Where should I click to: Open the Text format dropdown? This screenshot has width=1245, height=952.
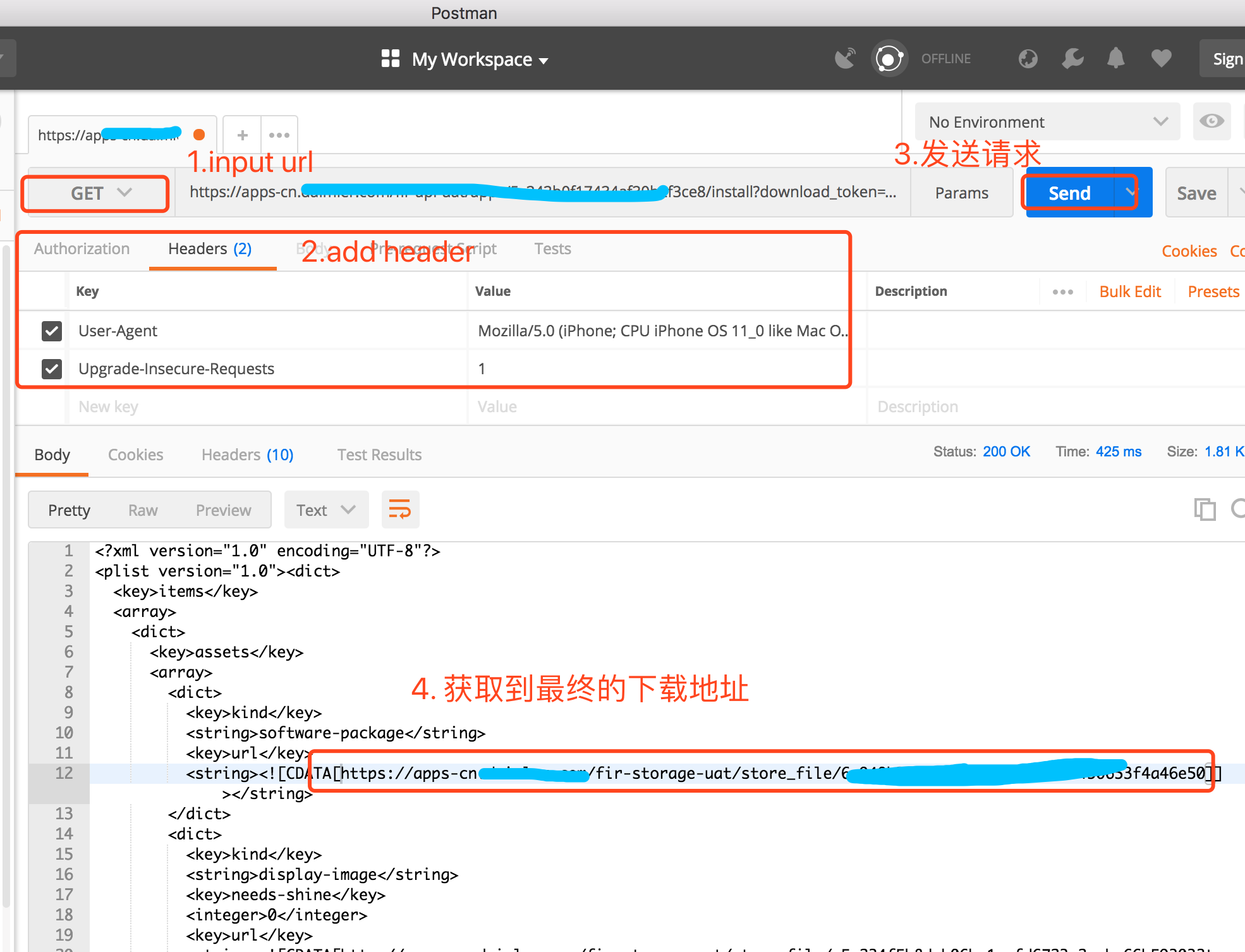(326, 510)
